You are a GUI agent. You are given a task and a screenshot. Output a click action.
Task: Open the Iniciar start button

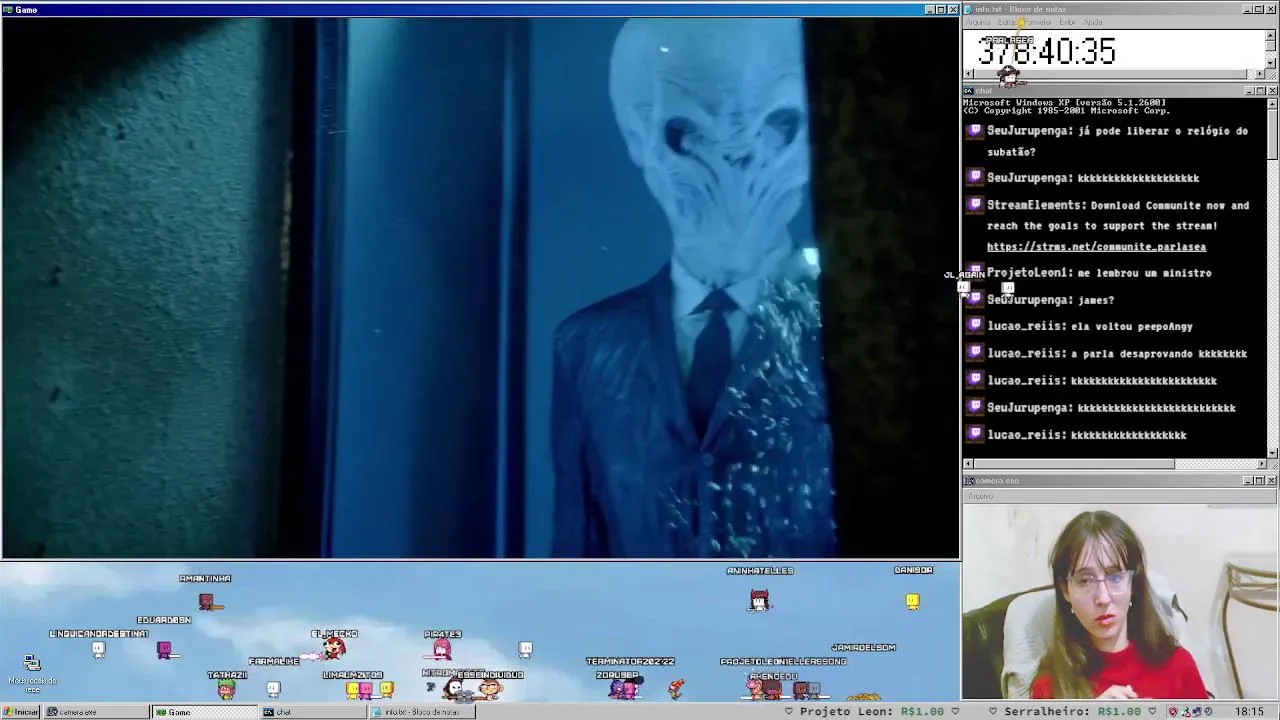(21, 712)
